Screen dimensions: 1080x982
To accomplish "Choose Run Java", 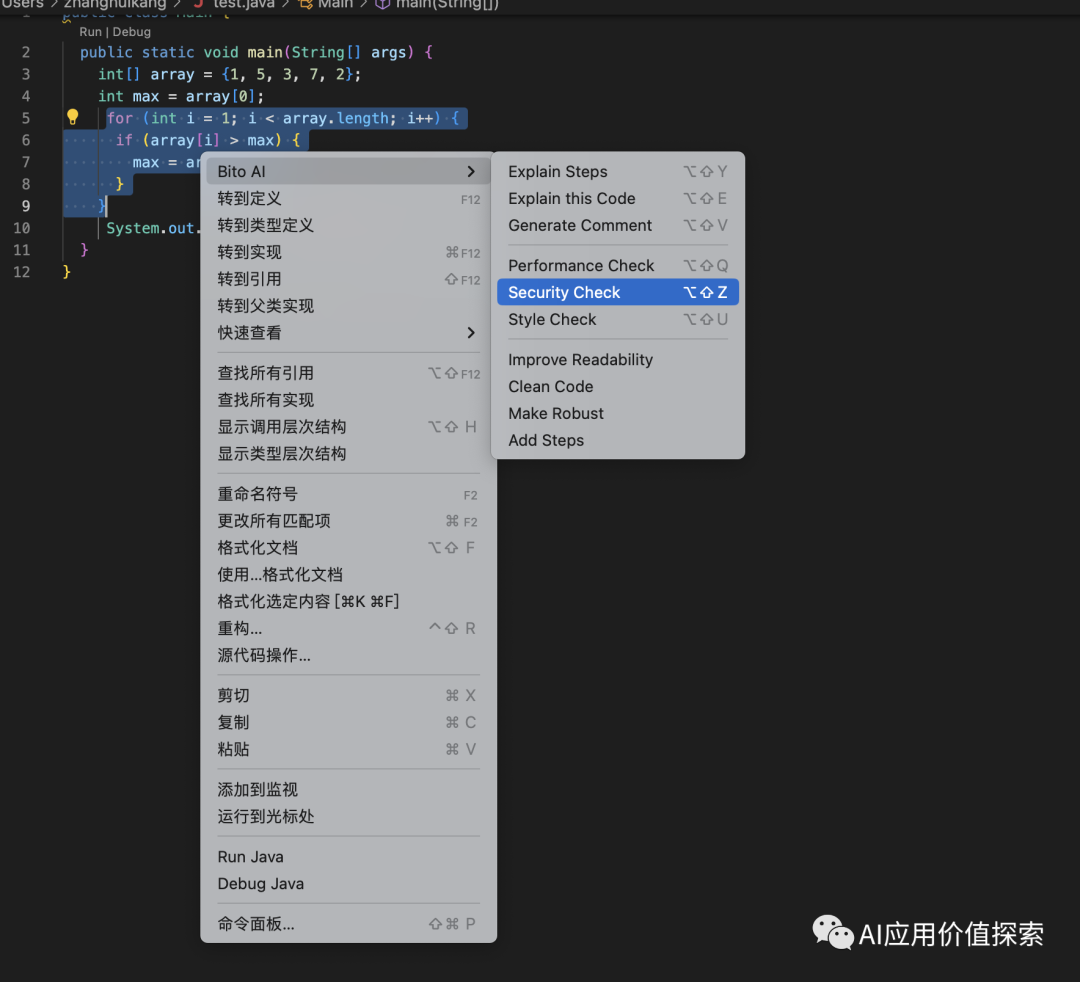I will coord(348,857).
